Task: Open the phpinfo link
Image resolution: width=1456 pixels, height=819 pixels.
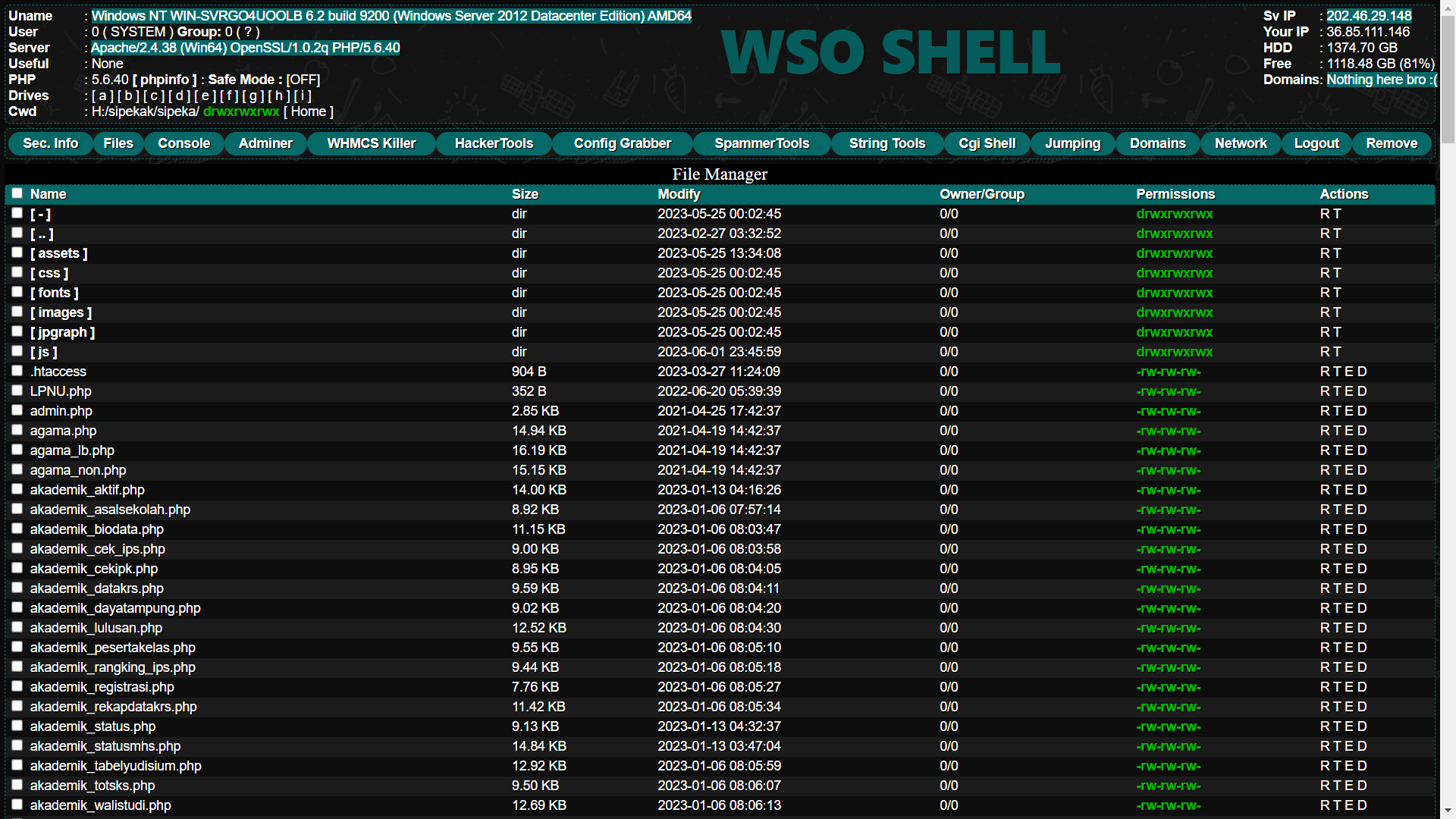Action: pos(165,80)
